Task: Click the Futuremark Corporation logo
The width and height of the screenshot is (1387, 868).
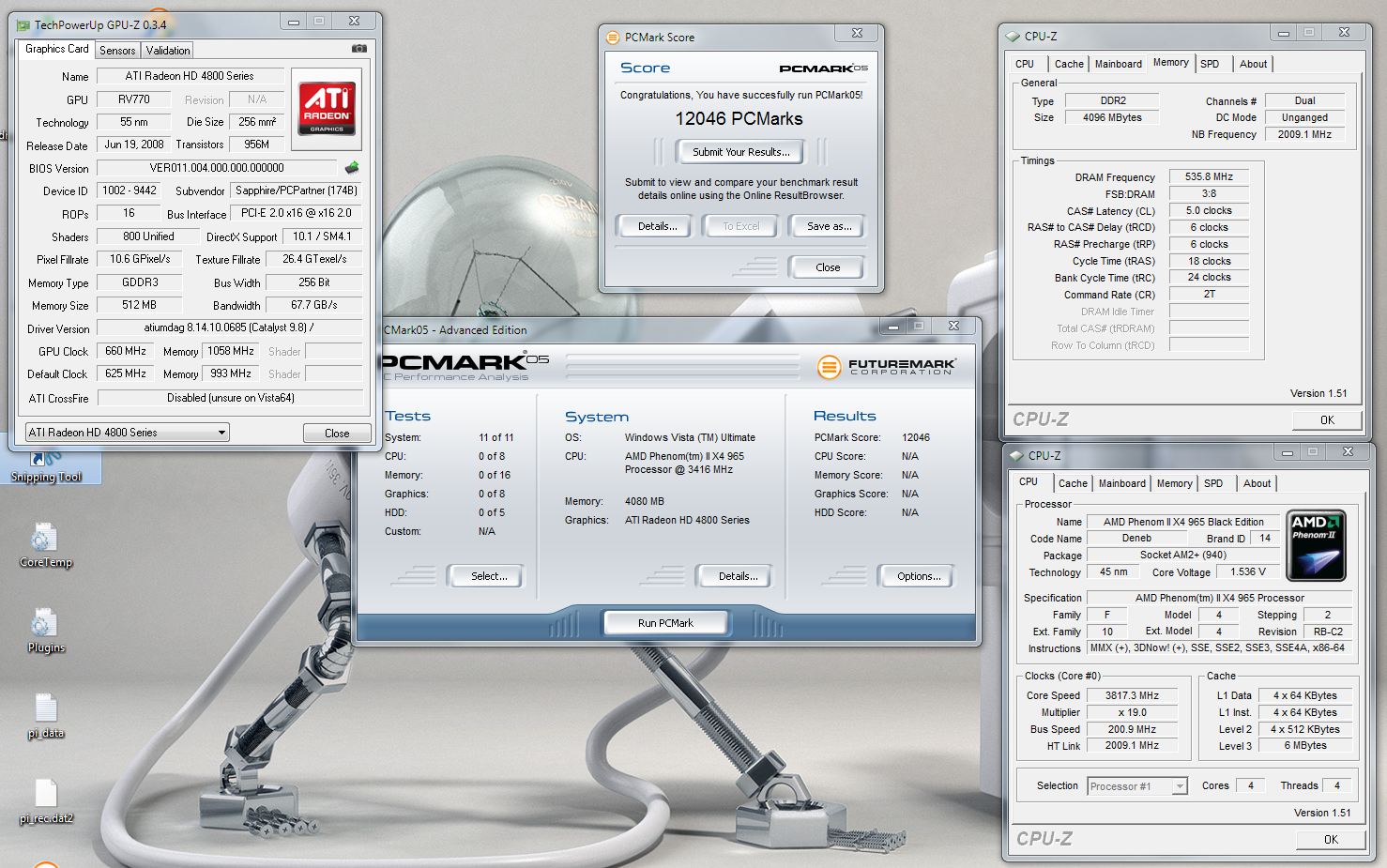Action: click(x=886, y=366)
